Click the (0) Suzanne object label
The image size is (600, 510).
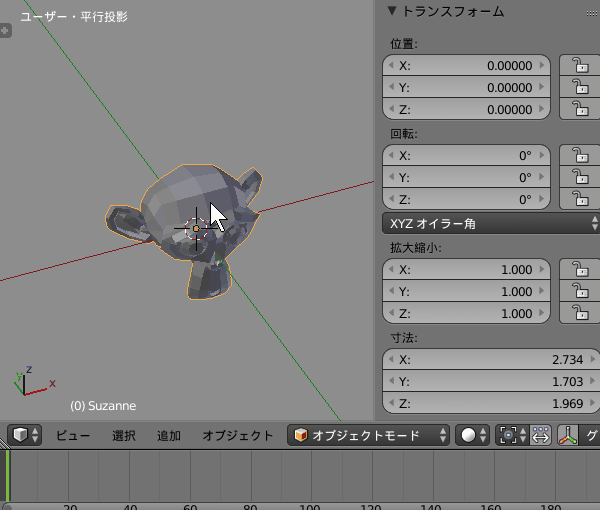tap(103, 406)
